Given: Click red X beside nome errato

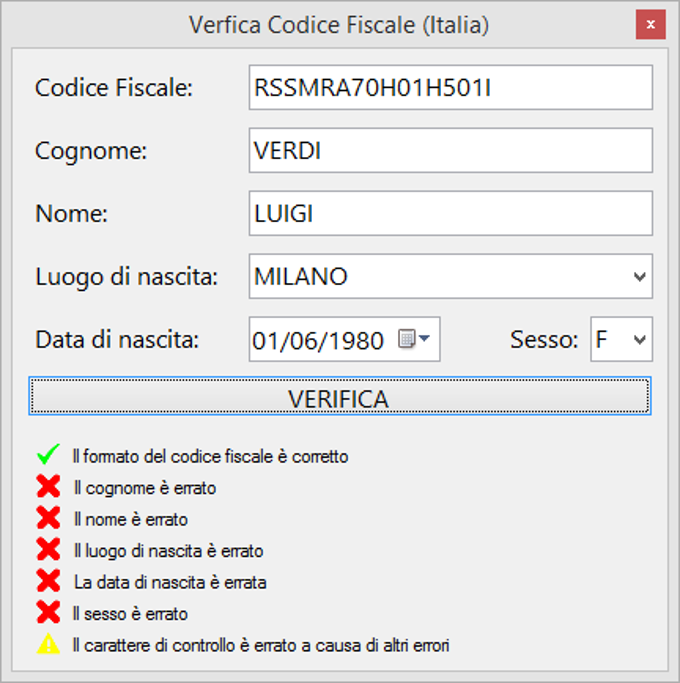Looking at the screenshot, I should (x=48, y=518).
